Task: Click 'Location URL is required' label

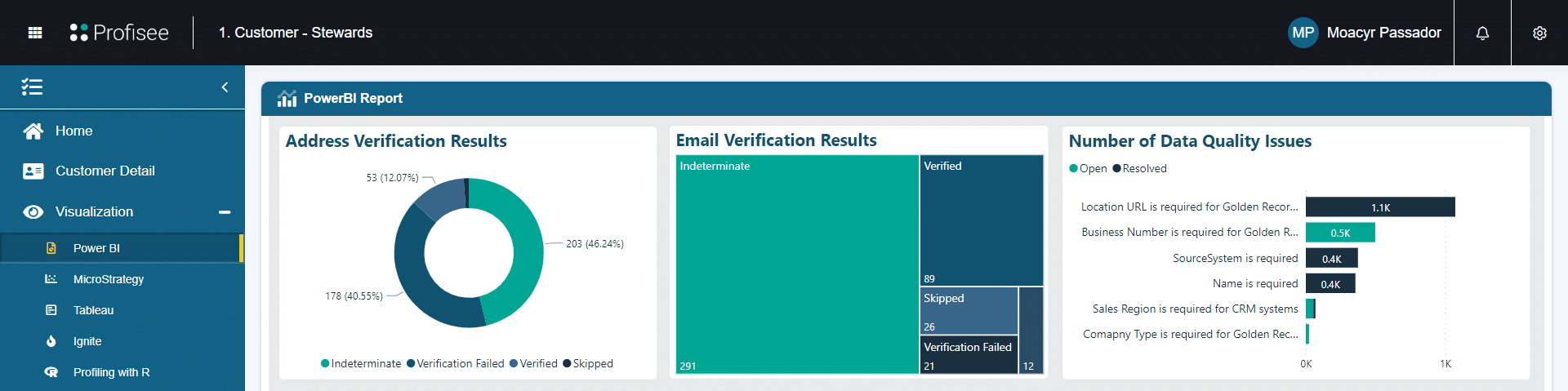Action: [x=1189, y=207]
